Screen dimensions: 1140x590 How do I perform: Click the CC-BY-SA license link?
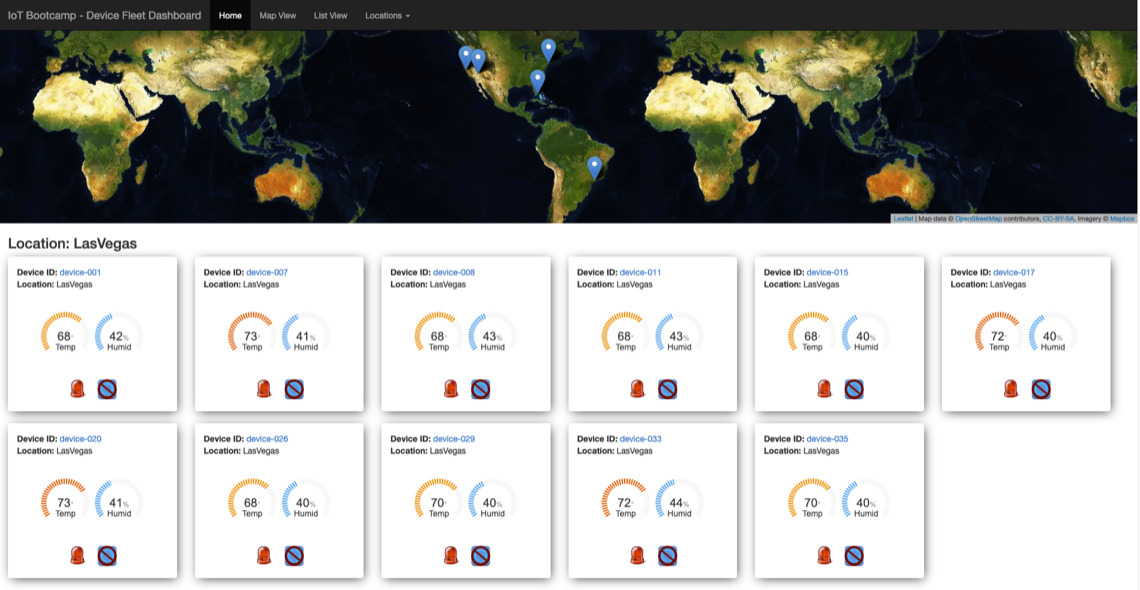[x=1058, y=218]
